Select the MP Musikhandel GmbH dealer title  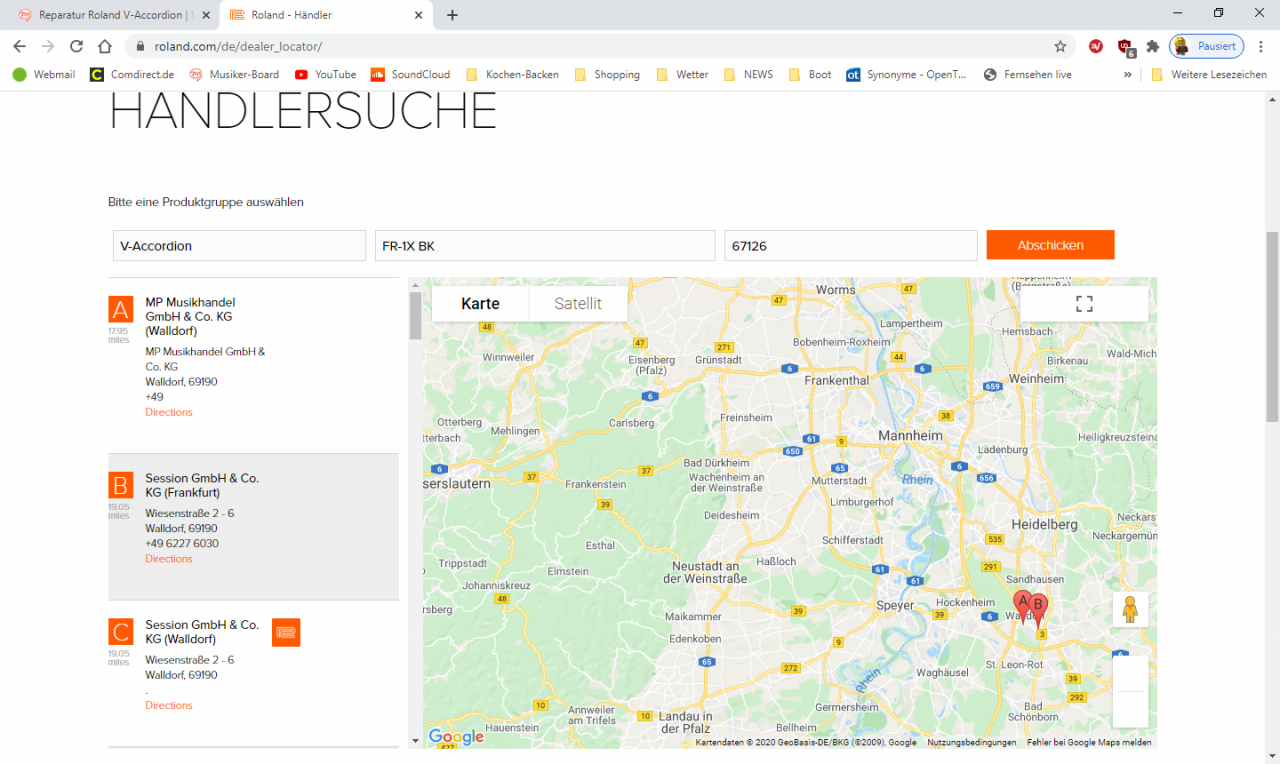pyautogui.click(x=190, y=316)
